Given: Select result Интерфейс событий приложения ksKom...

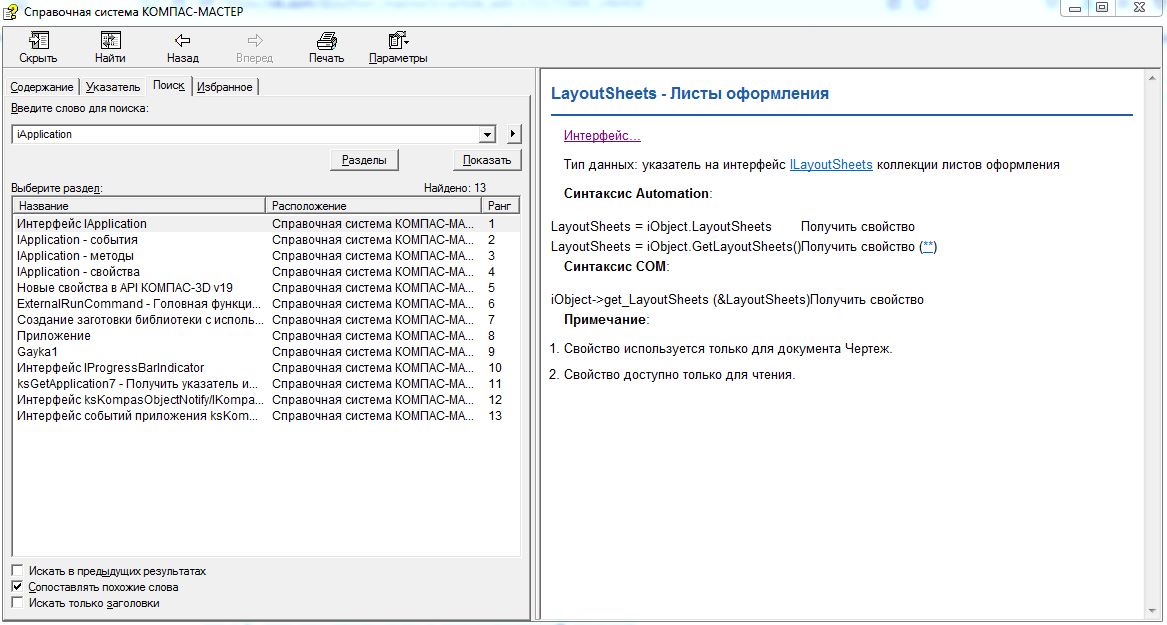Looking at the screenshot, I should pos(266,416).
